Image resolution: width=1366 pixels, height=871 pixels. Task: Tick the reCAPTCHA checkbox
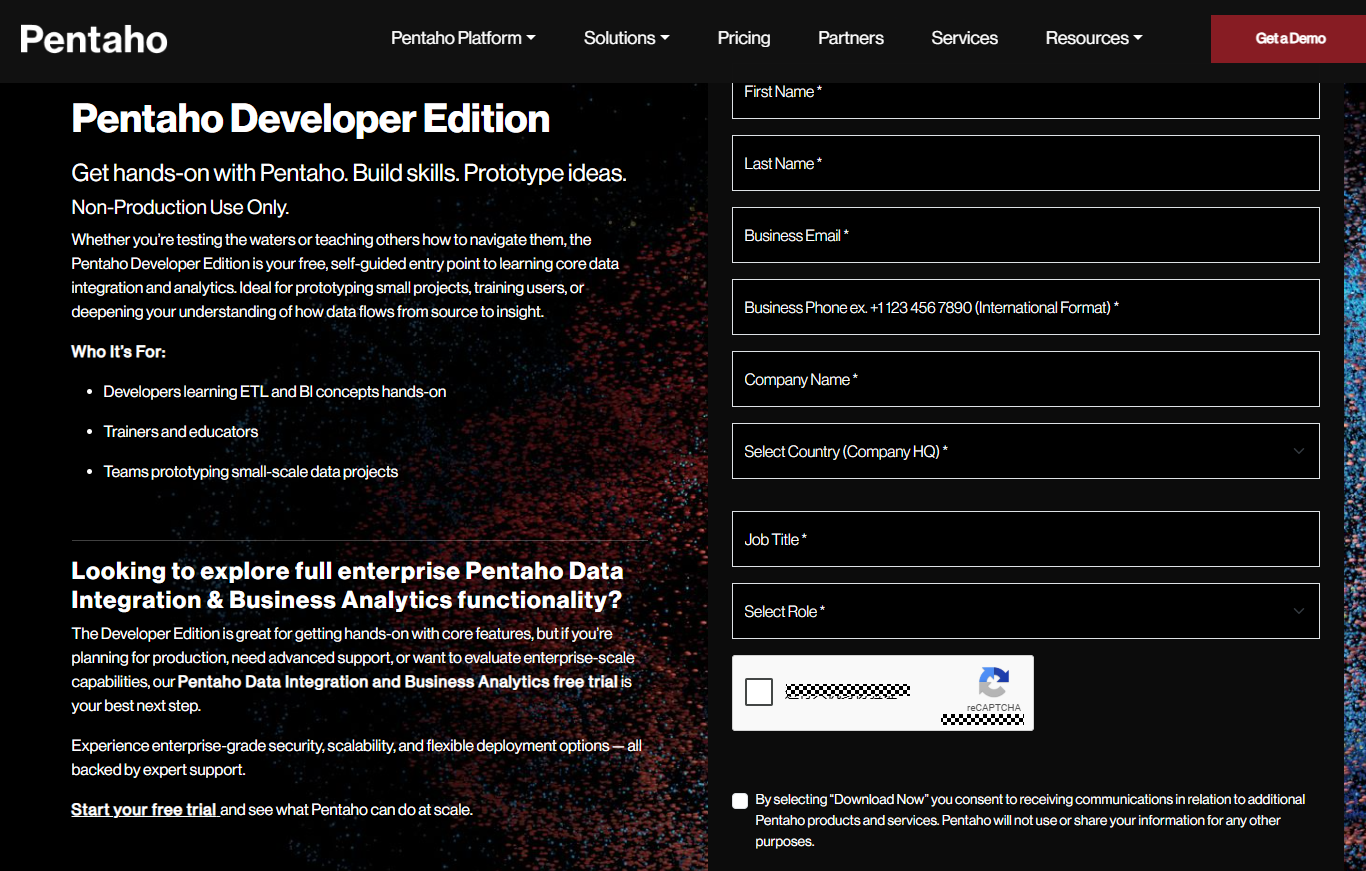759,692
